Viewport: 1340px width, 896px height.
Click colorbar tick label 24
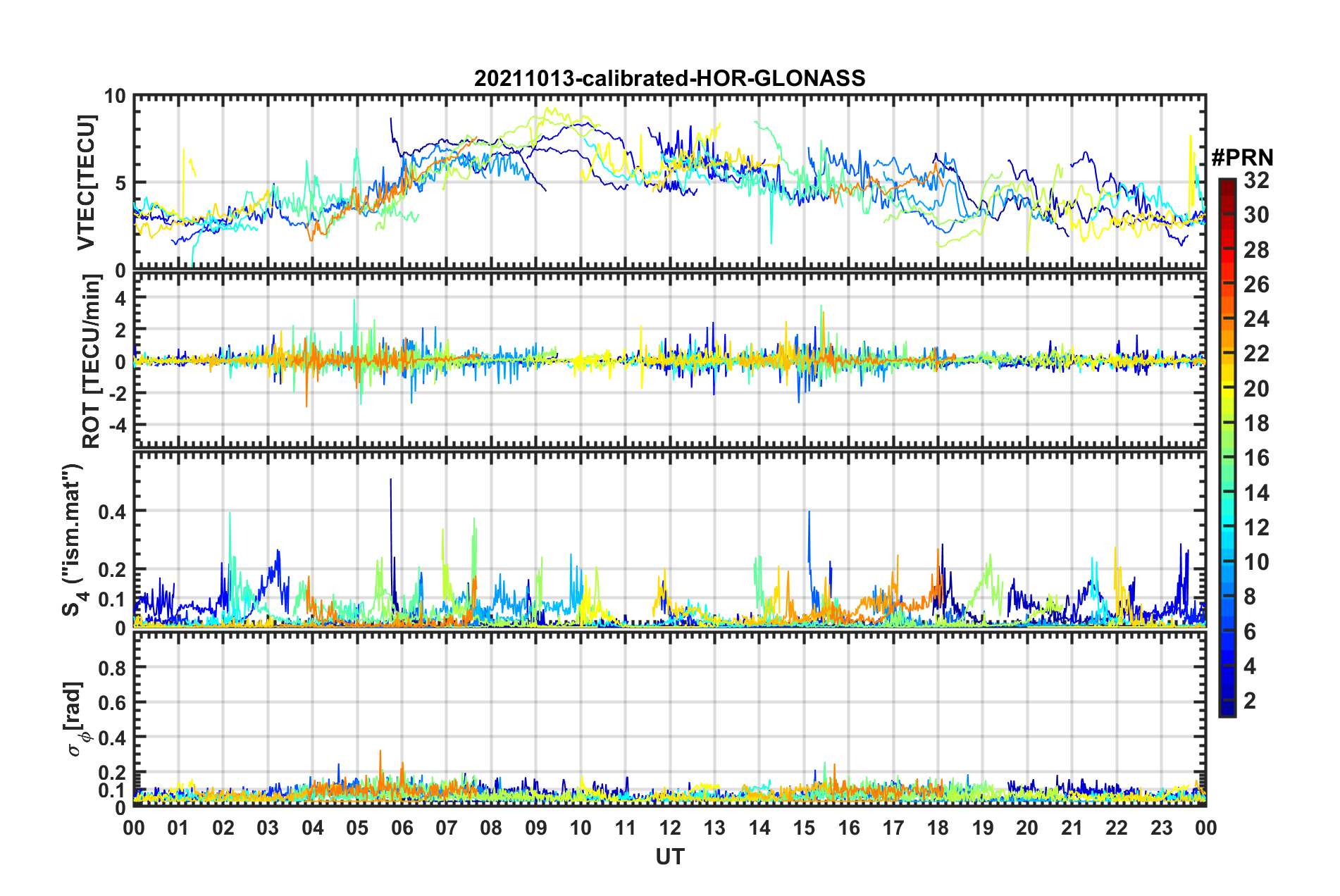(x=1256, y=319)
